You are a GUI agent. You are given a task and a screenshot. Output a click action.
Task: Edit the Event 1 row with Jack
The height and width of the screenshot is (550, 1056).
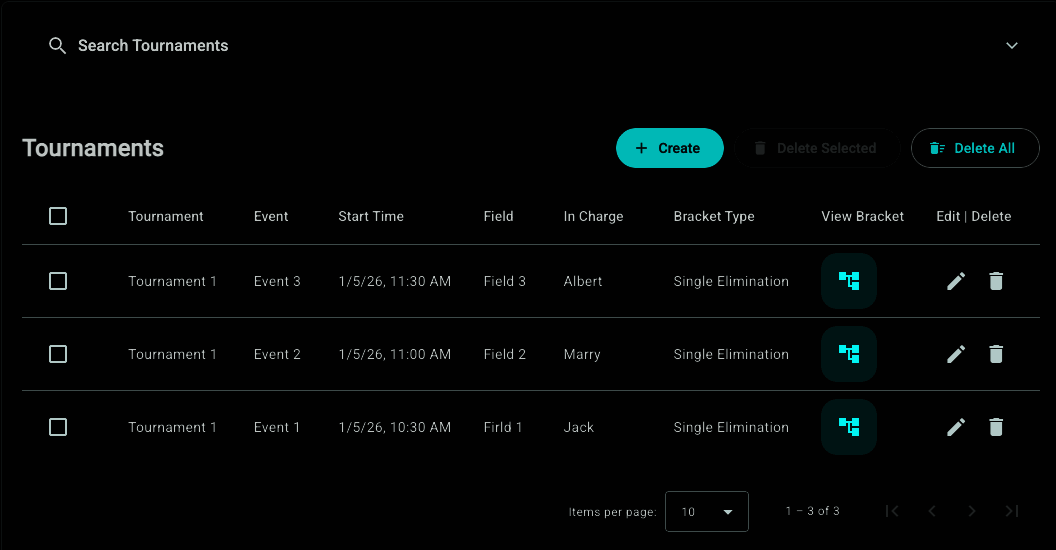956,427
